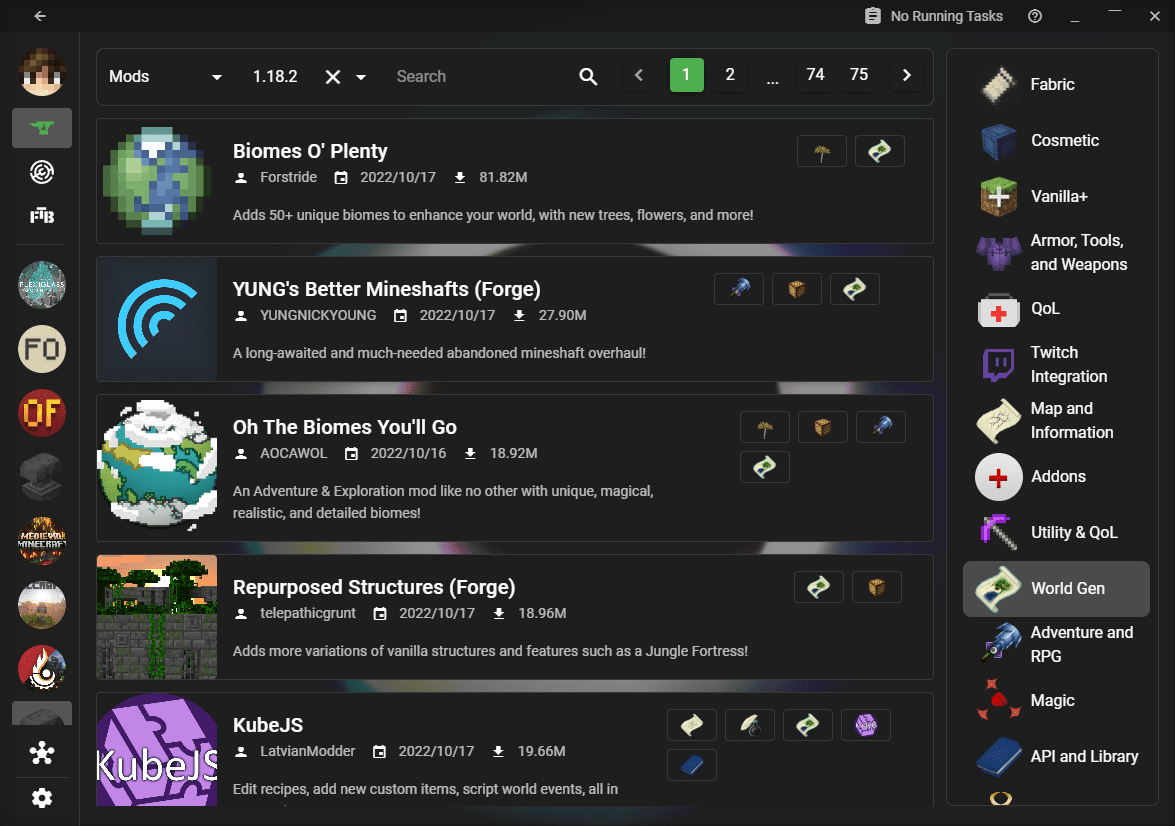The image size is (1175, 826).
Task: Jump to page 74 of results
Action: click(x=815, y=75)
